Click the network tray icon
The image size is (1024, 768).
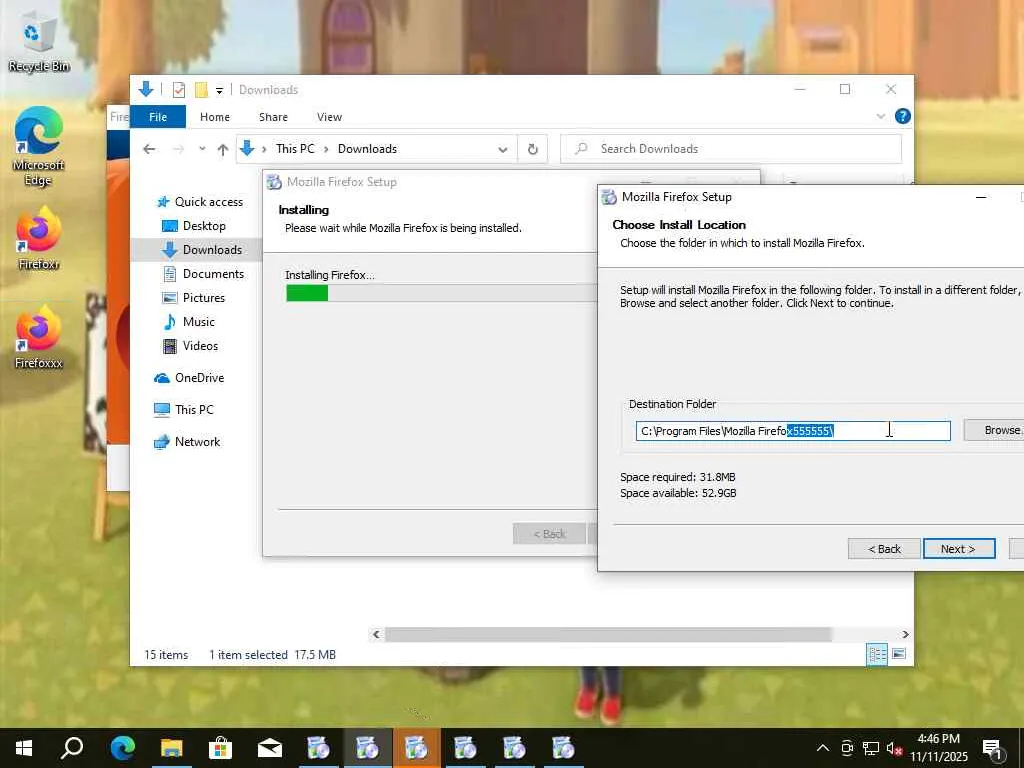tap(871, 748)
